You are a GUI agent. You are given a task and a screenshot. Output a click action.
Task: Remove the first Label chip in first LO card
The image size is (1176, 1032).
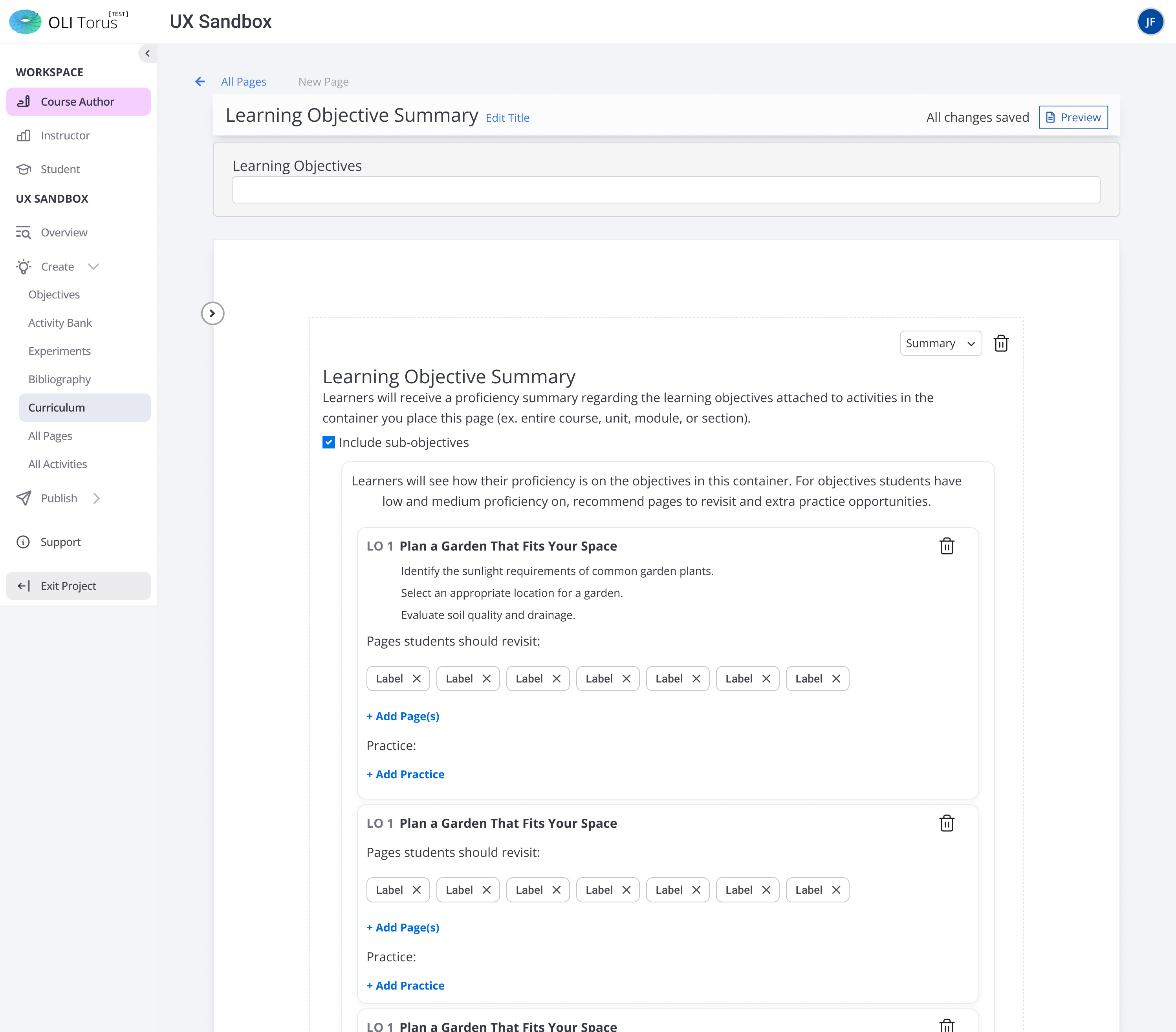[x=416, y=679]
